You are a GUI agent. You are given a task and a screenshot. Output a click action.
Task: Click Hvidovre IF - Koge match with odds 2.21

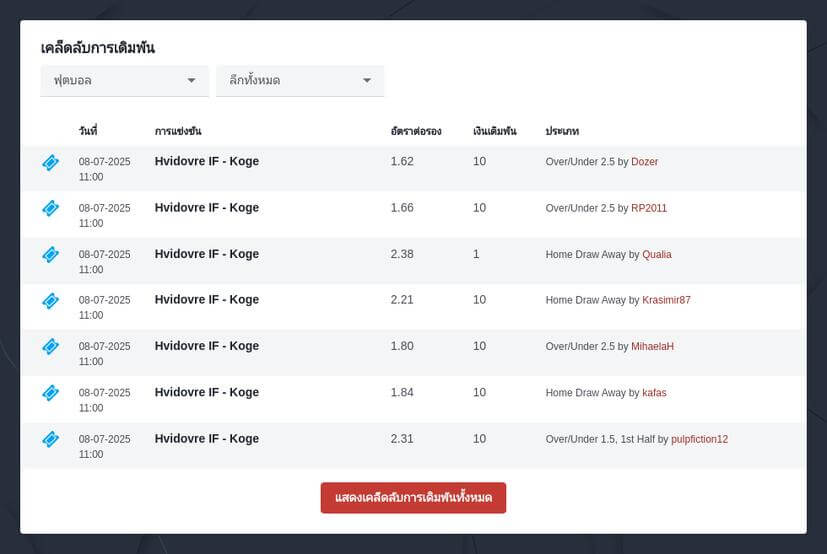pyautogui.click(x=207, y=300)
